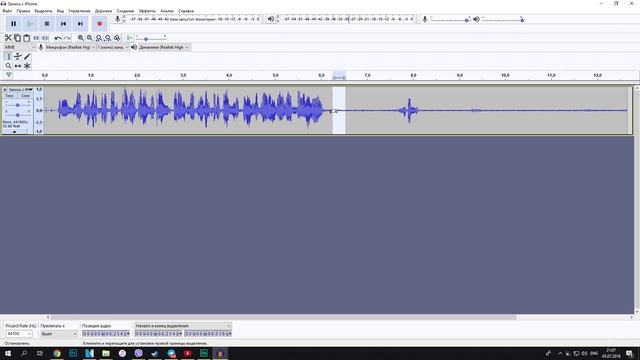This screenshot has height=360, width=640.
Task: Click the recording volume slider knob
Action: (467, 20)
